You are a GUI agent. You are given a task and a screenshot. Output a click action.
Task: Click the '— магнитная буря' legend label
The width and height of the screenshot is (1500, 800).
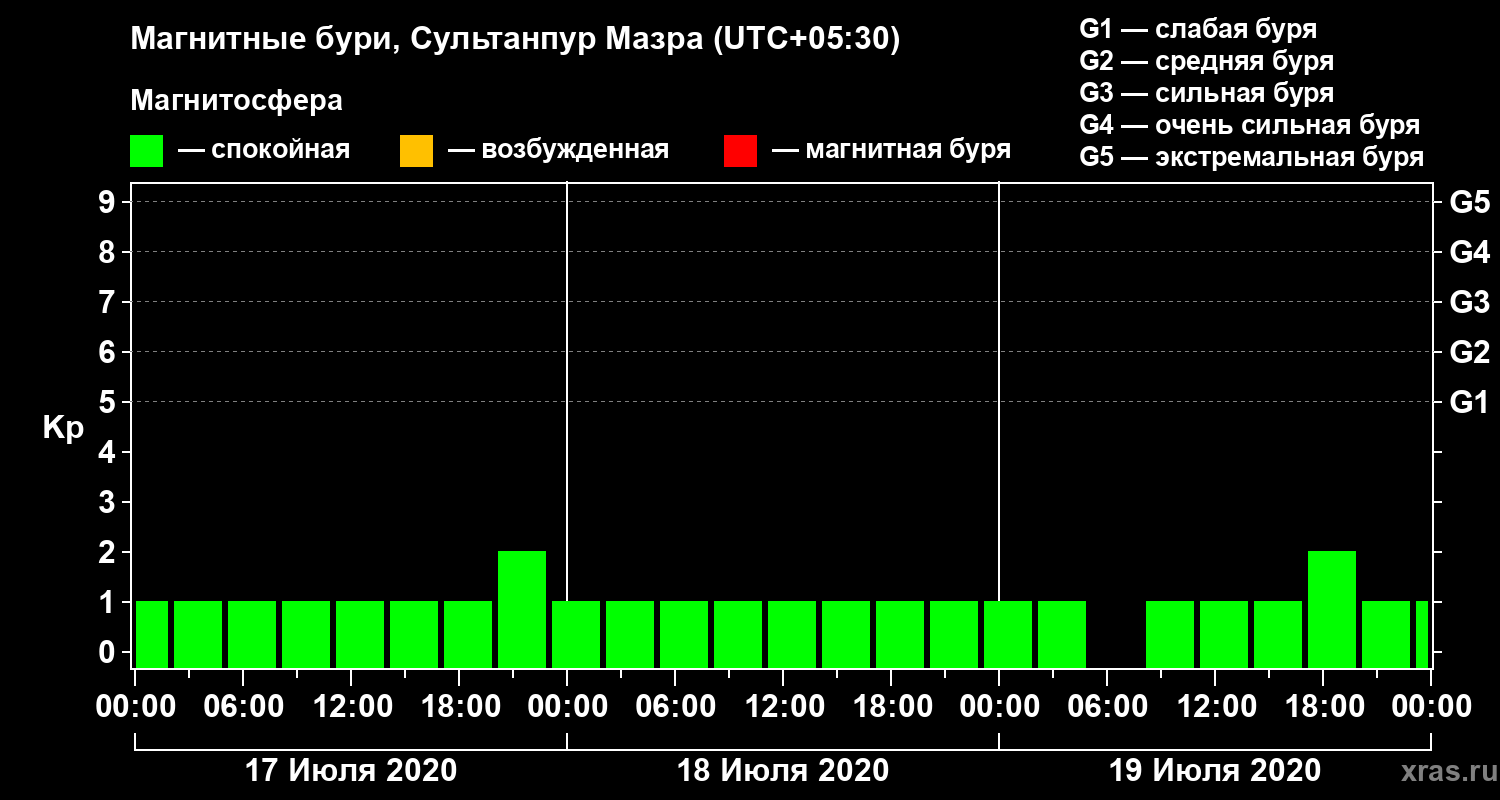tap(891, 151)
